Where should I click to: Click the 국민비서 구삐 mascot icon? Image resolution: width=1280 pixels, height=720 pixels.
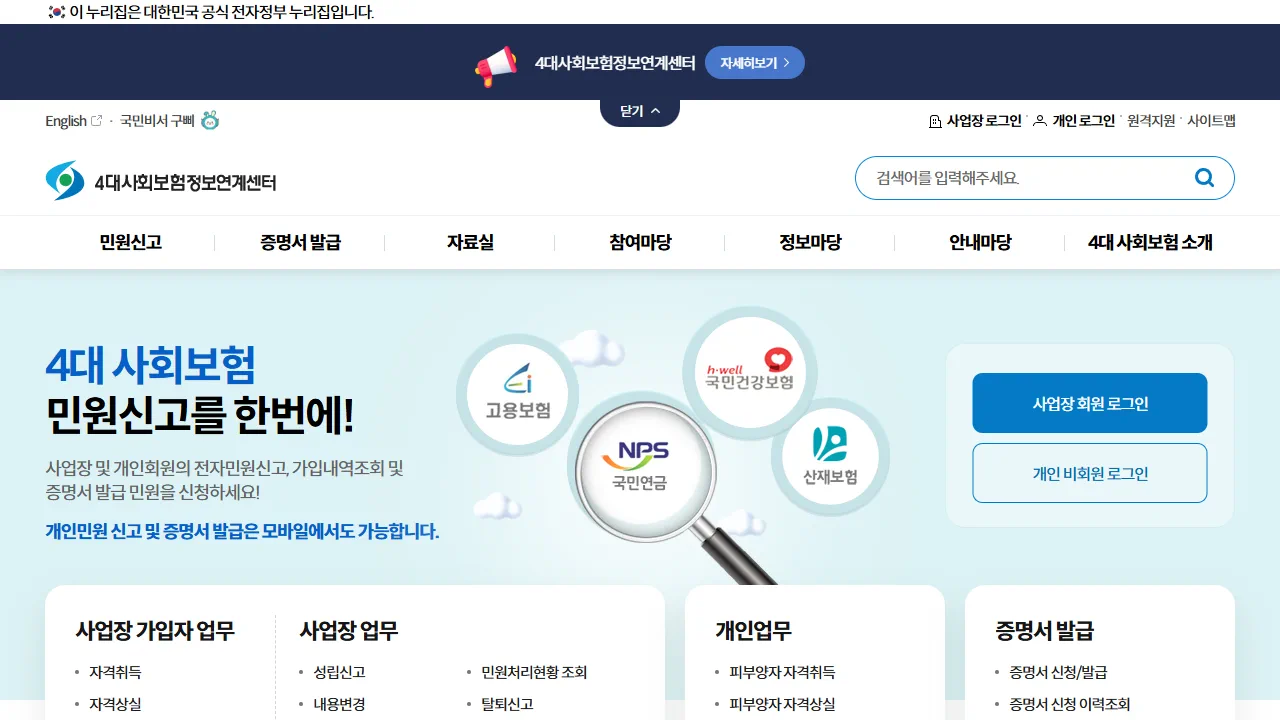[210, 120]
